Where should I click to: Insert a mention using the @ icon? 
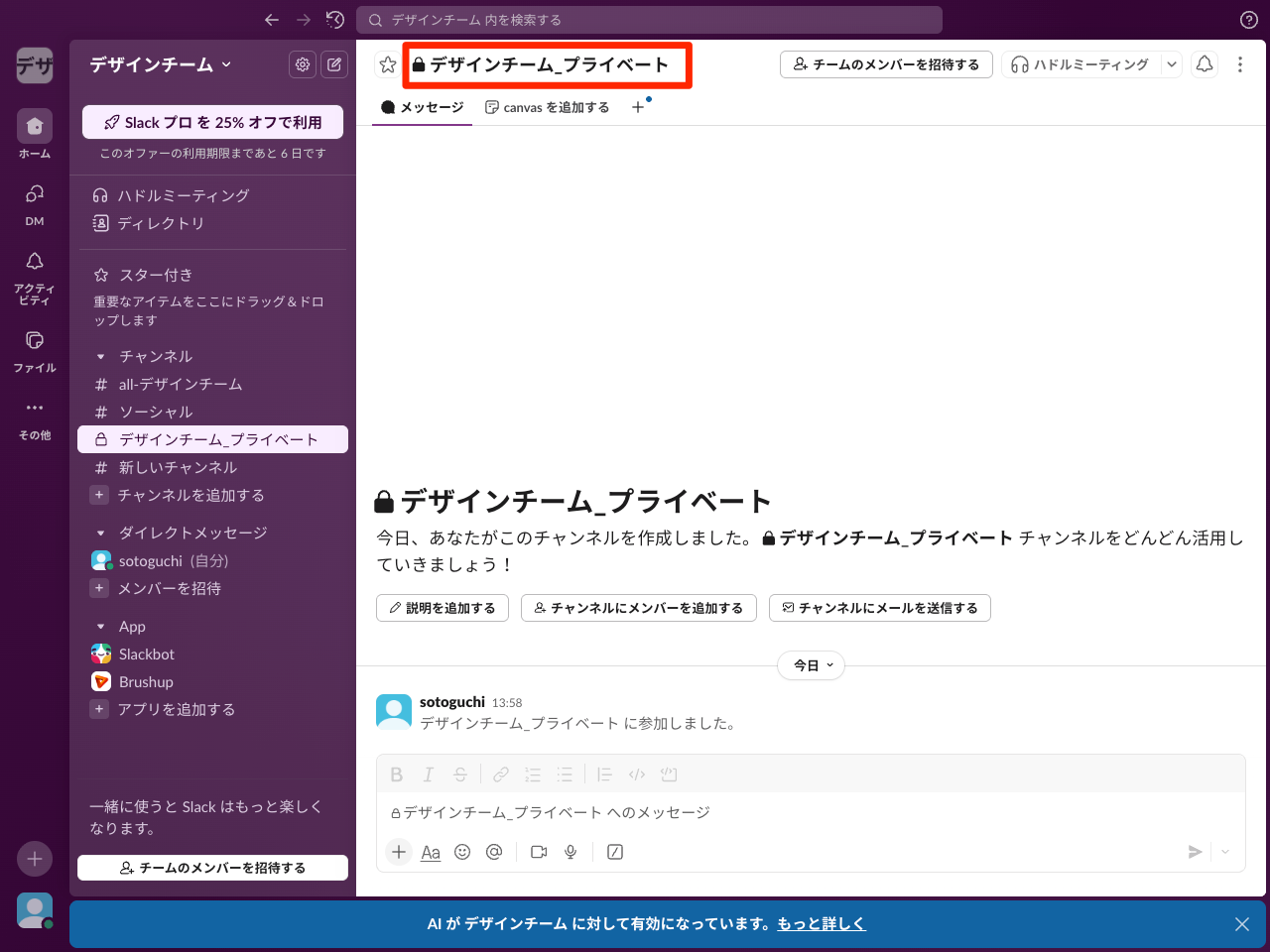tap(494, 851)
